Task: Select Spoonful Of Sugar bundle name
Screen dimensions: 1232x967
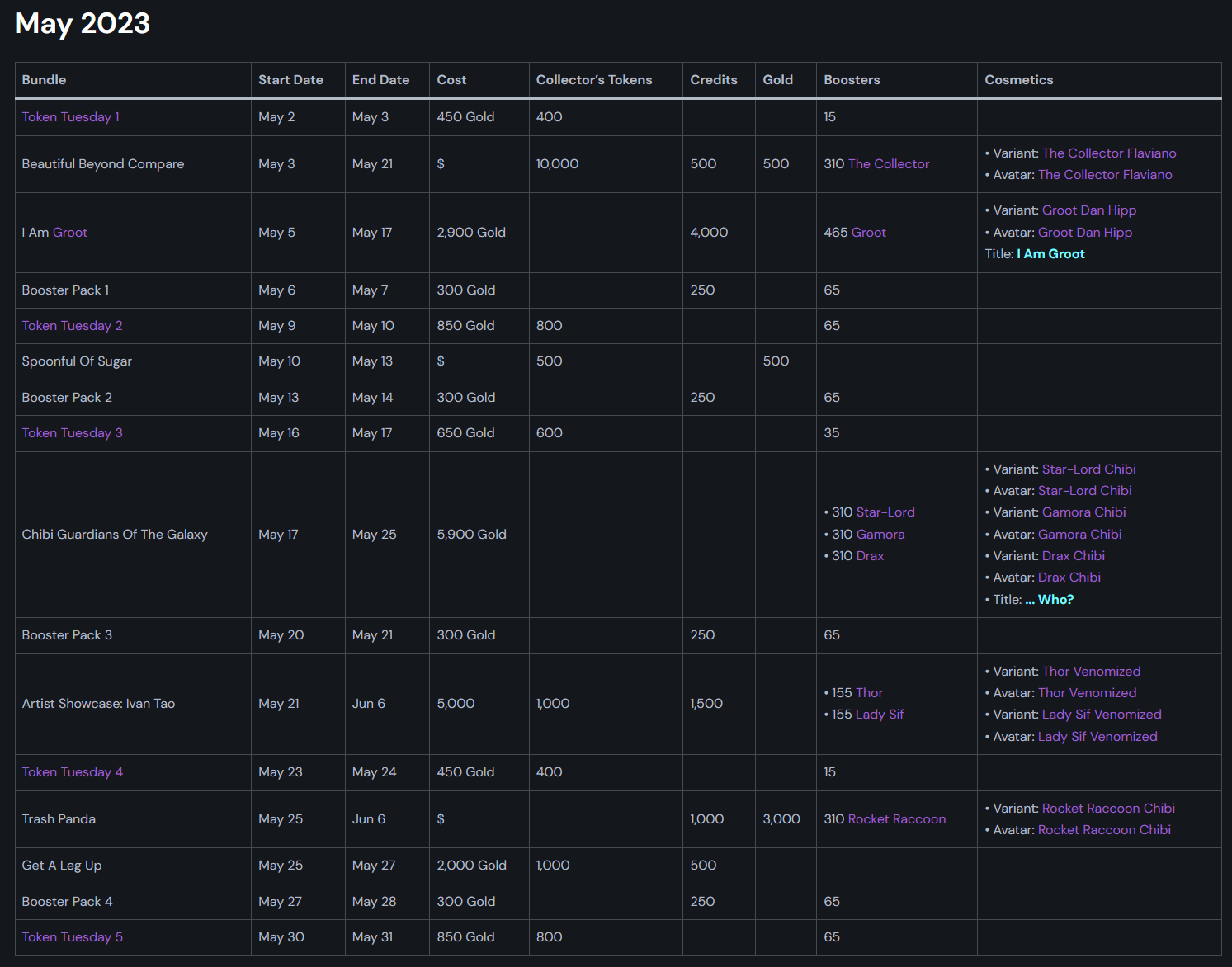Action: pos(77,361)
